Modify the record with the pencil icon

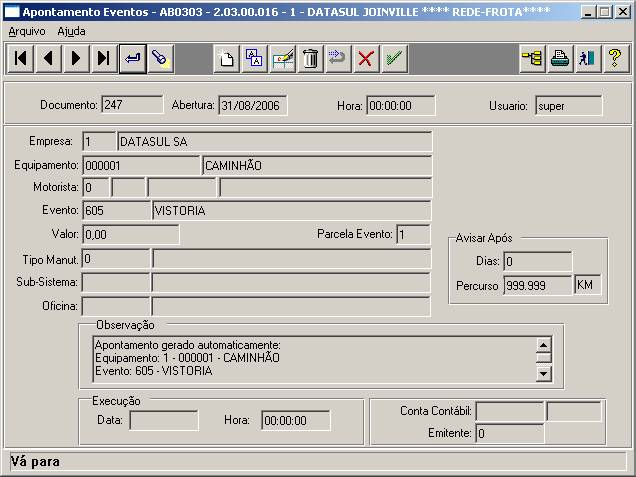(x=283, y=58)
